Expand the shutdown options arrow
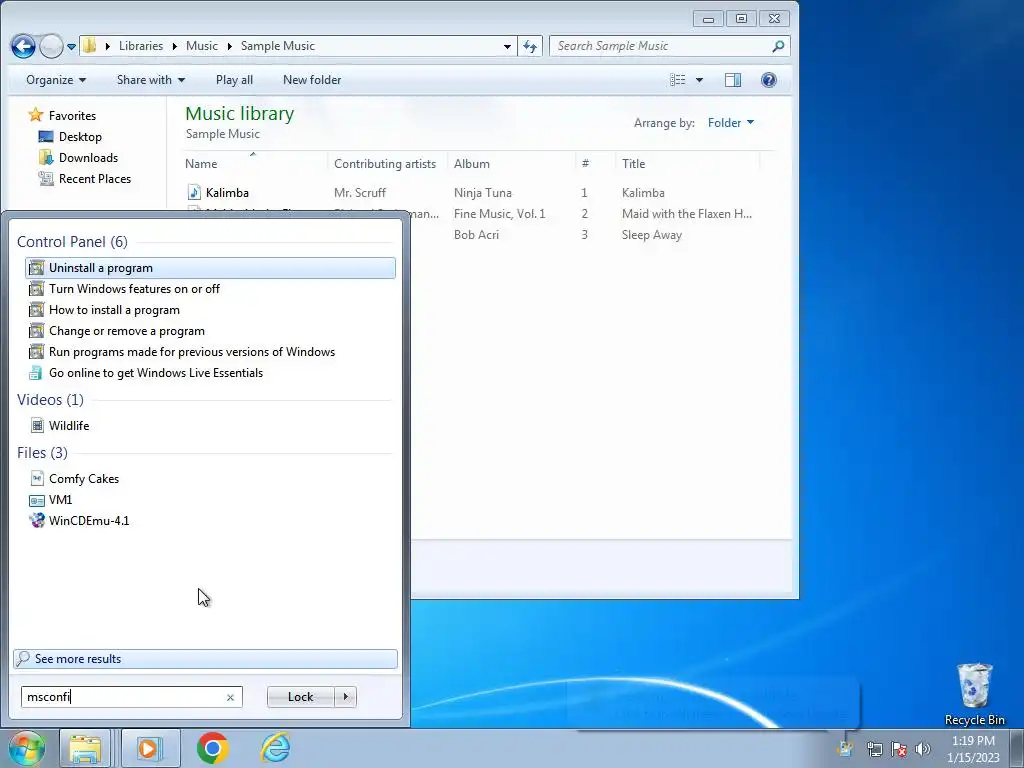This screenshot has height=768, width=1024. (345, 697)
